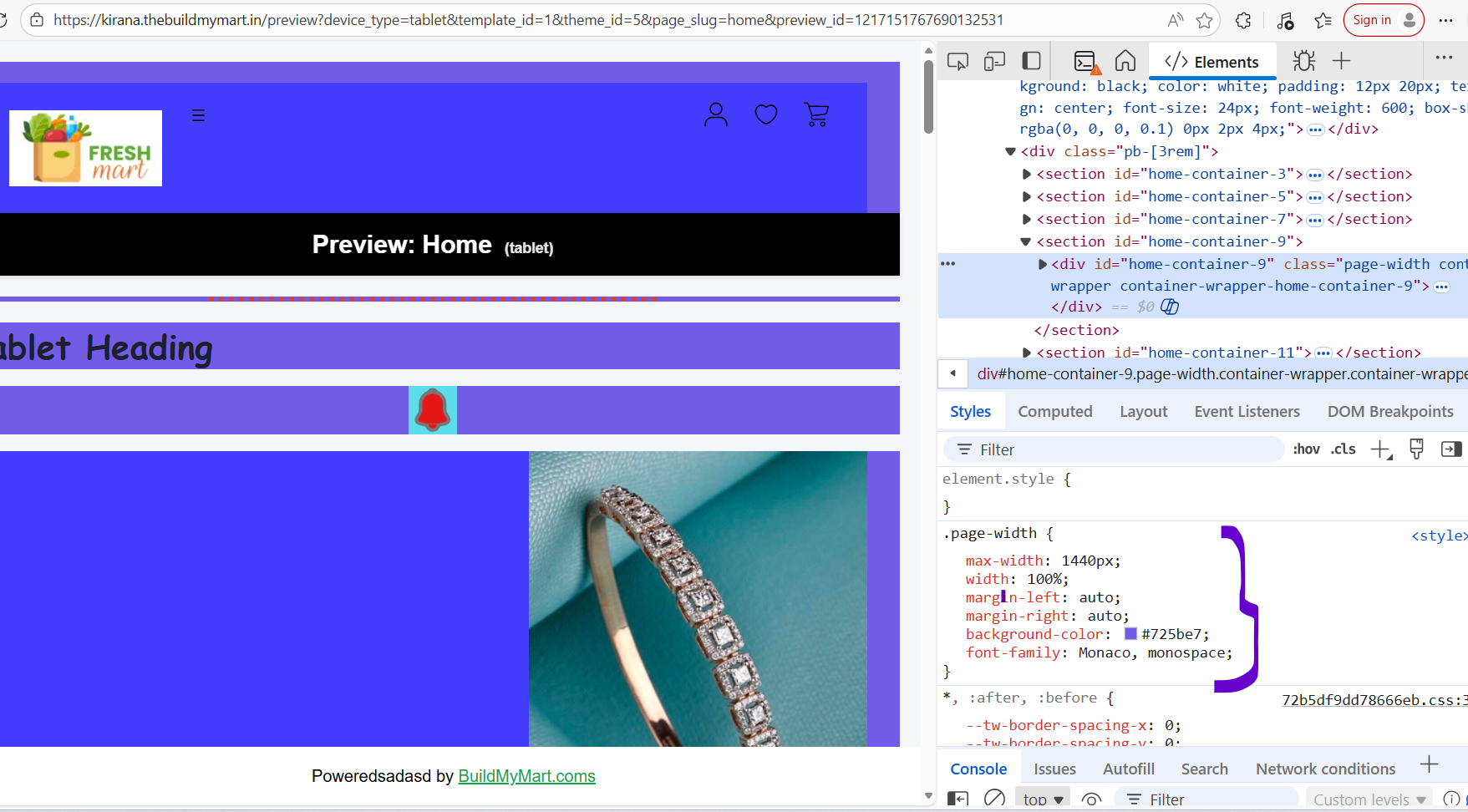Activate the Read aloud icon
This screenshot has width=1468, height=812.
1176,20
